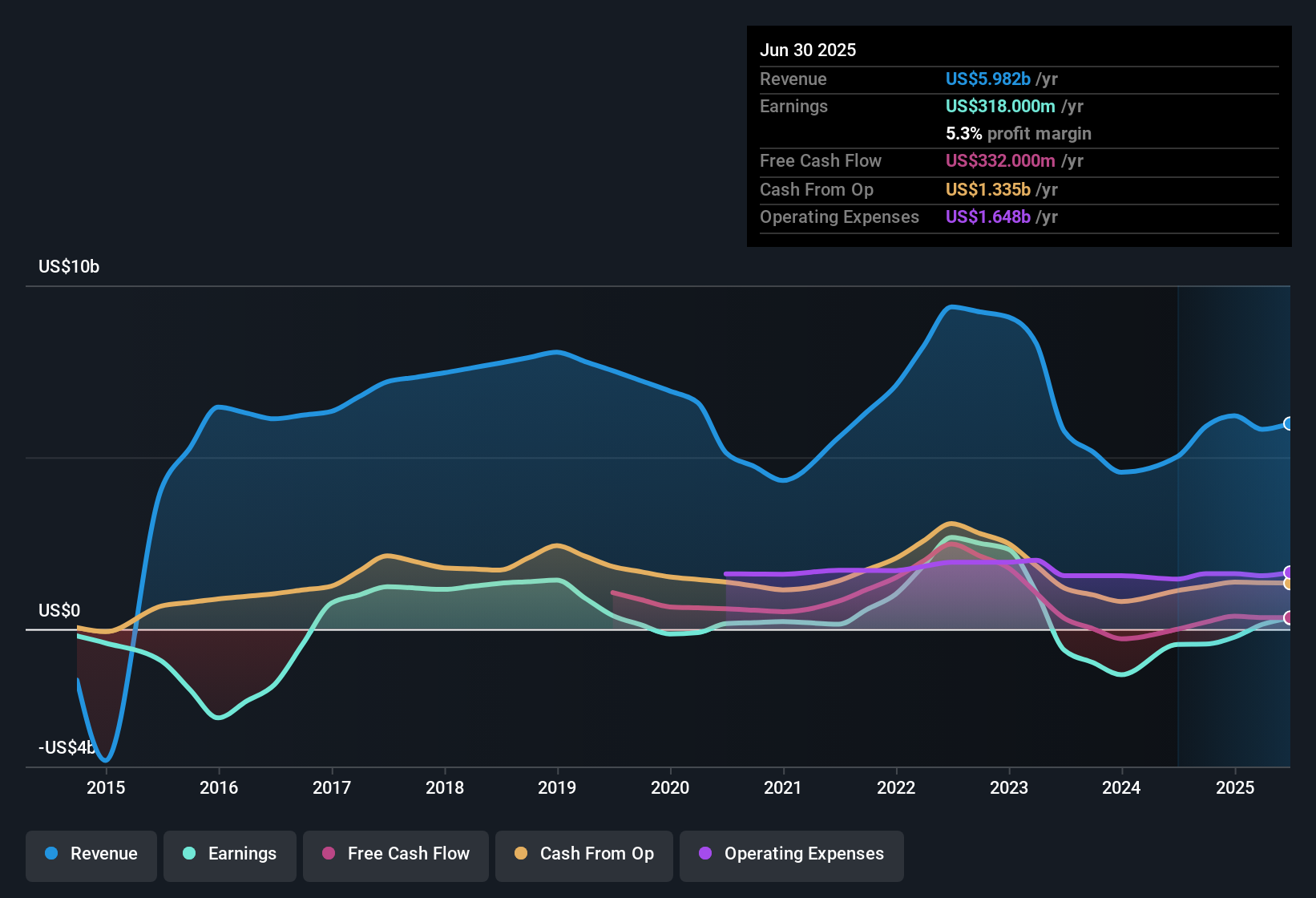1316x898 pixels.
Task: Expand the Operating Expenses row details
Action: tap(839, 216)
